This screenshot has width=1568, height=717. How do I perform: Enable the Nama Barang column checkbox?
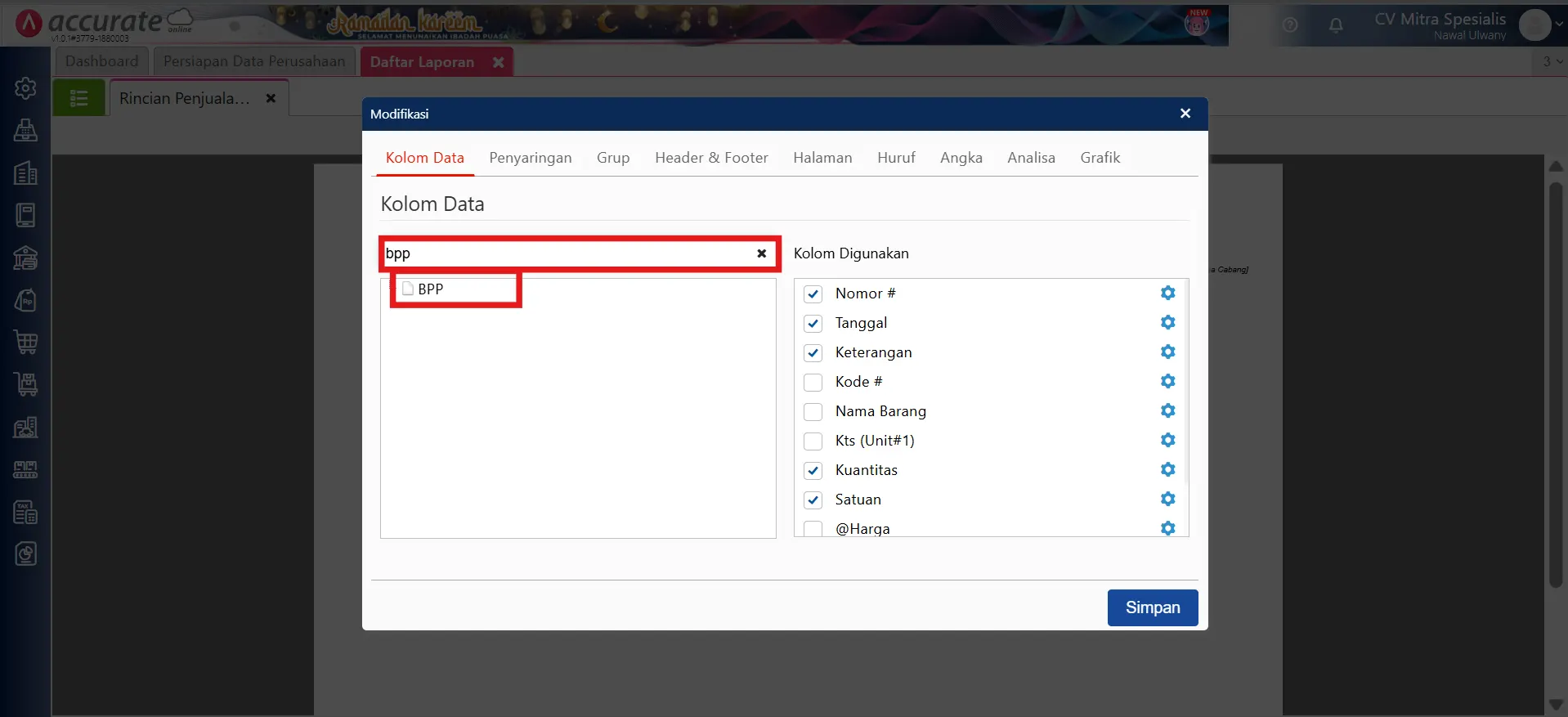click(x=813, y=412)
